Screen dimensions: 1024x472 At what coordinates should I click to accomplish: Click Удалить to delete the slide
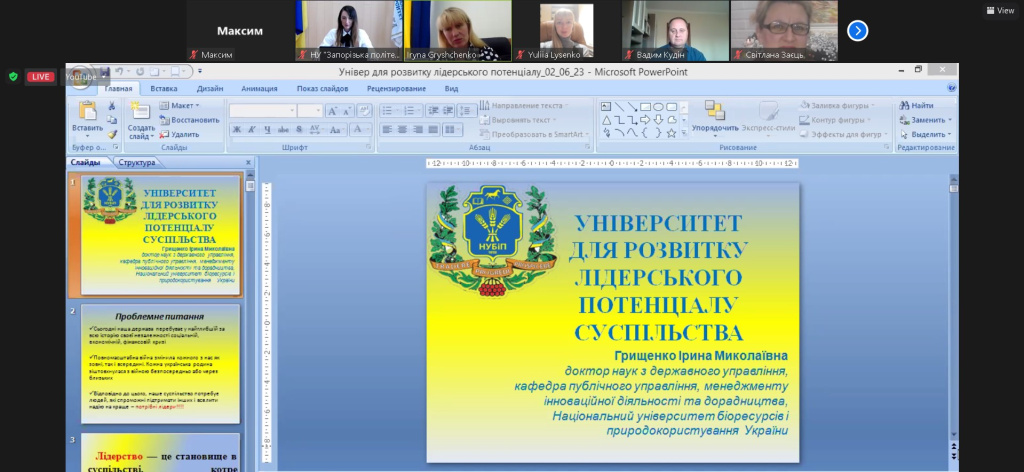point(180,134)
